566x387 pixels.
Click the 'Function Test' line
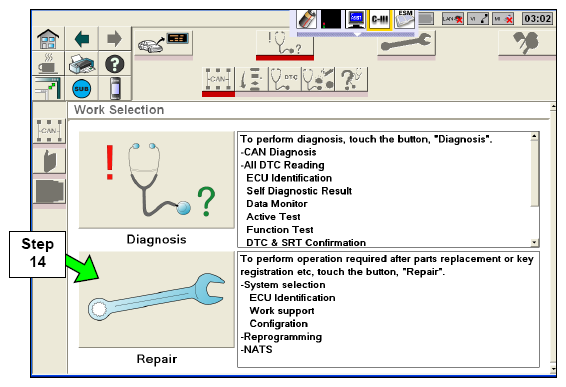[x=280, y=230]
